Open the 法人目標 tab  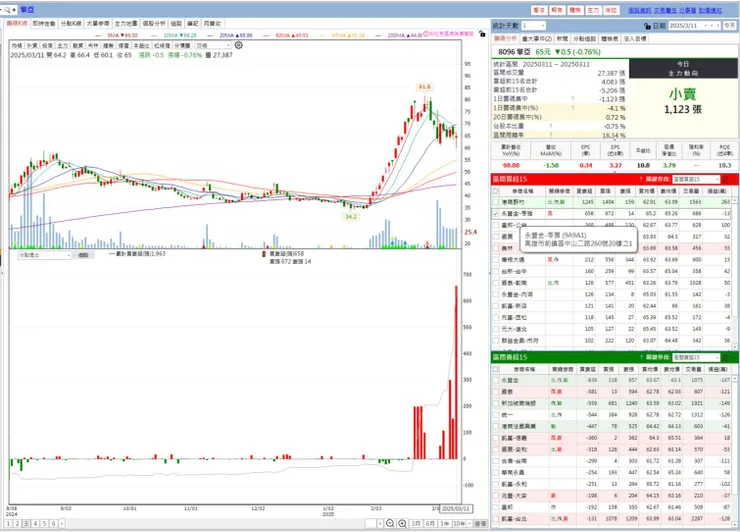tap(635, 39)
